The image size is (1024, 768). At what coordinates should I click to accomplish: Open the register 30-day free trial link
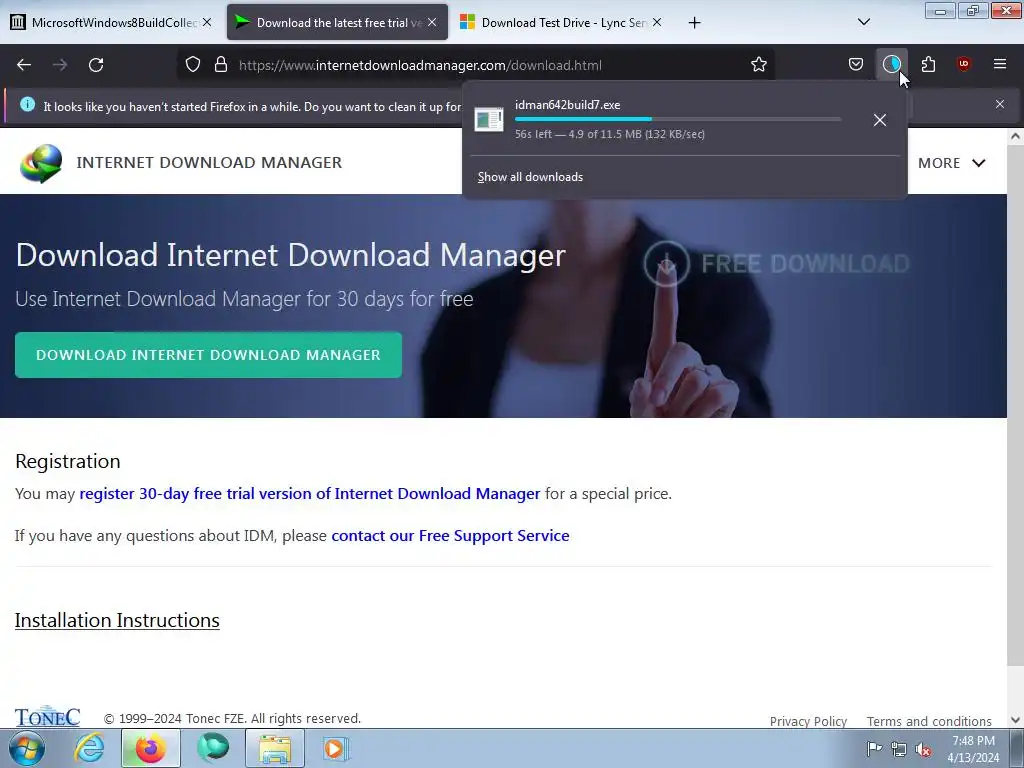[310, 493]
